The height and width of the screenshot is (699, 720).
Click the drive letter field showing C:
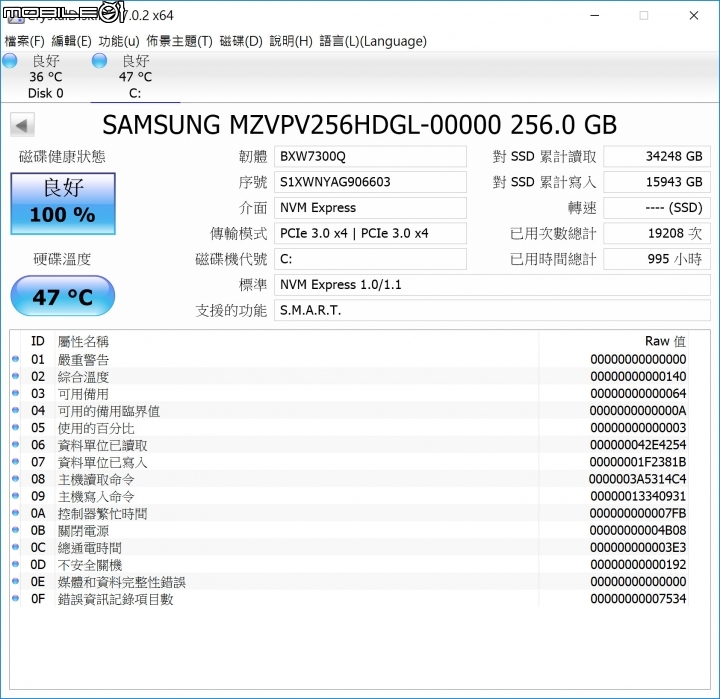[x=370, y=259]
